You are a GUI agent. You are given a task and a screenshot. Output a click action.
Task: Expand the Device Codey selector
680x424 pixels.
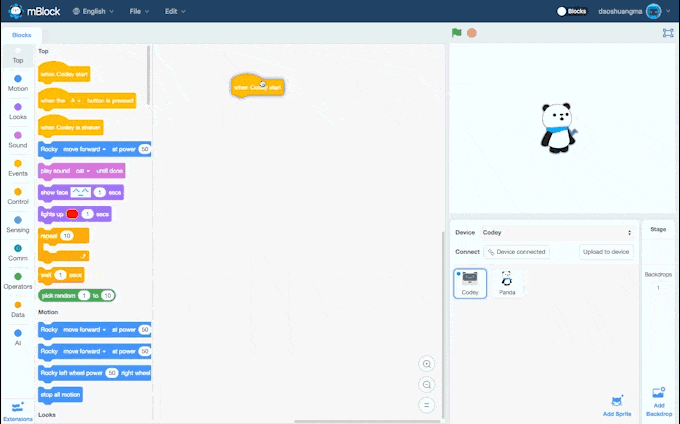[628, 232]
